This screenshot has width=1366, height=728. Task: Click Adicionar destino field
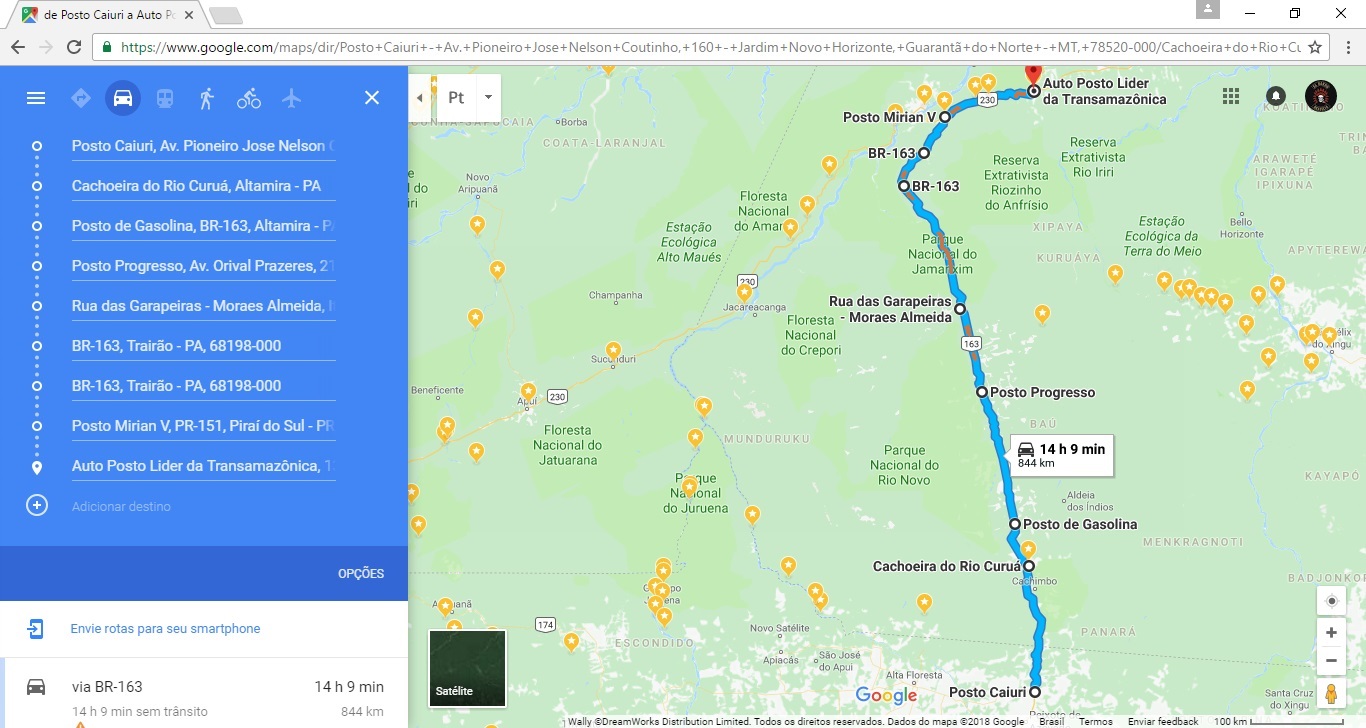click(x=203, y=506)
